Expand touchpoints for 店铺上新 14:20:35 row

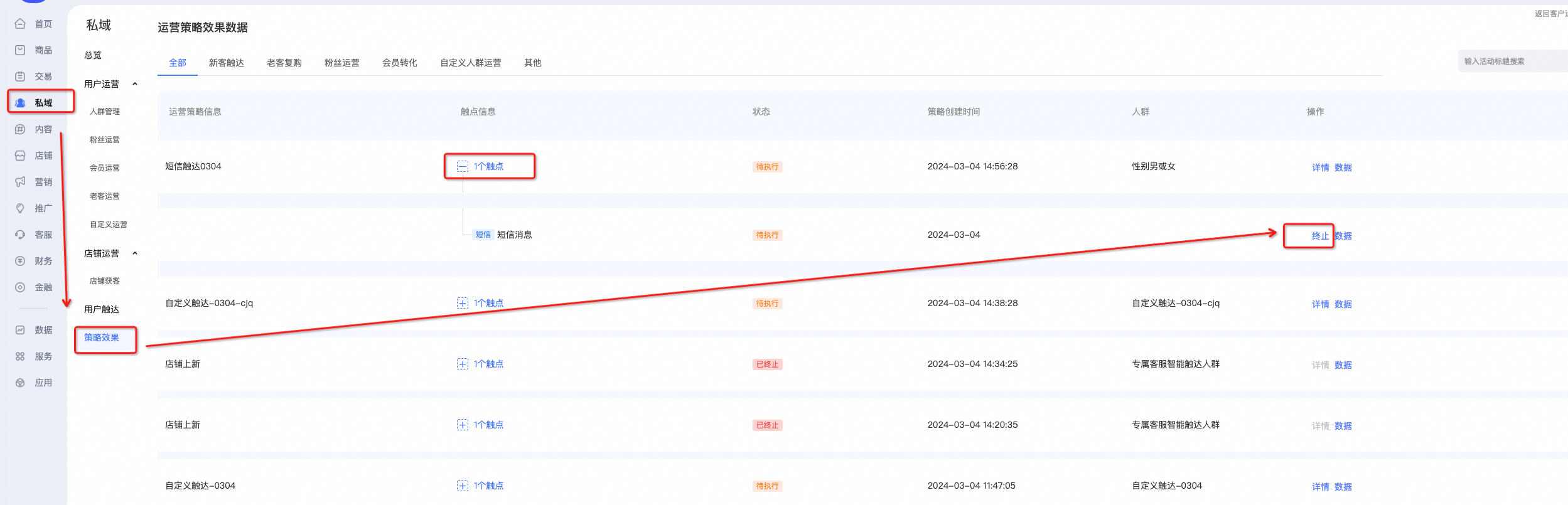point(463,425)
